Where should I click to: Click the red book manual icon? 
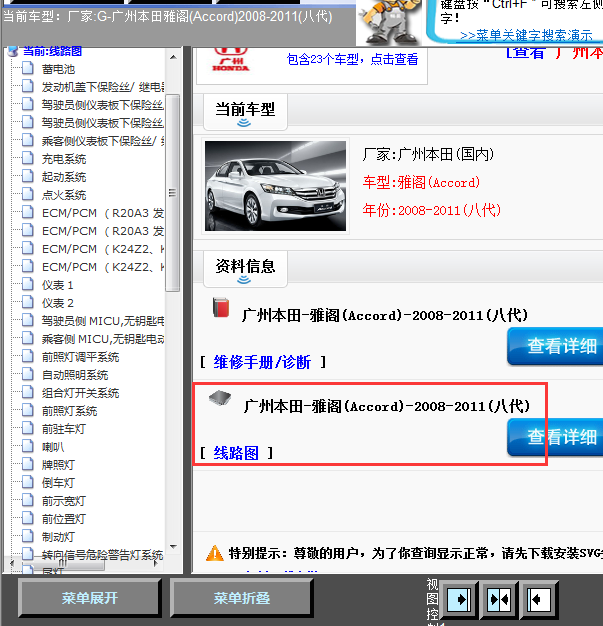[221, 307]
